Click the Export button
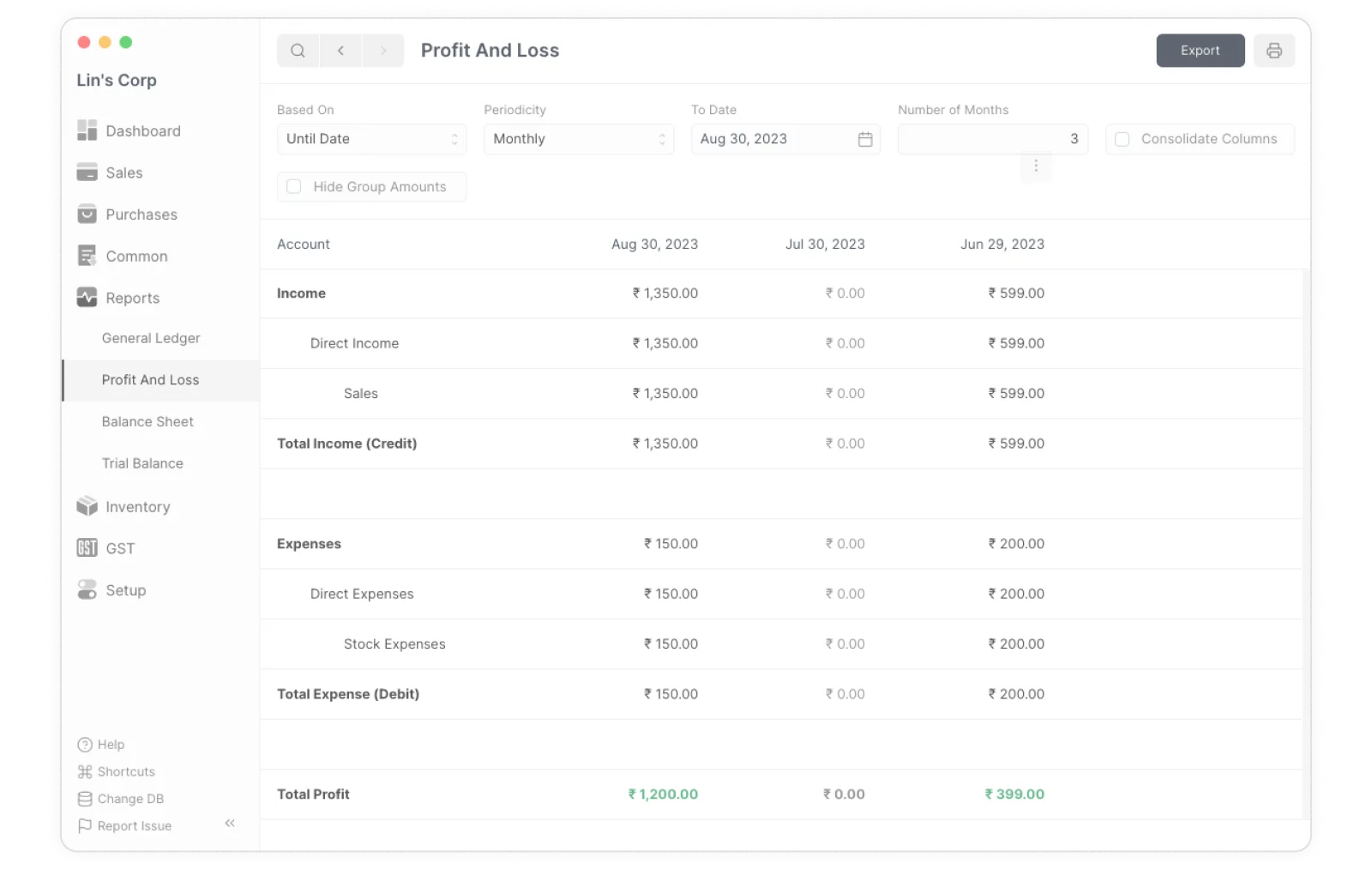Image resolution: width=1372 pixels, height=870 pixels. coord(1200,51)
